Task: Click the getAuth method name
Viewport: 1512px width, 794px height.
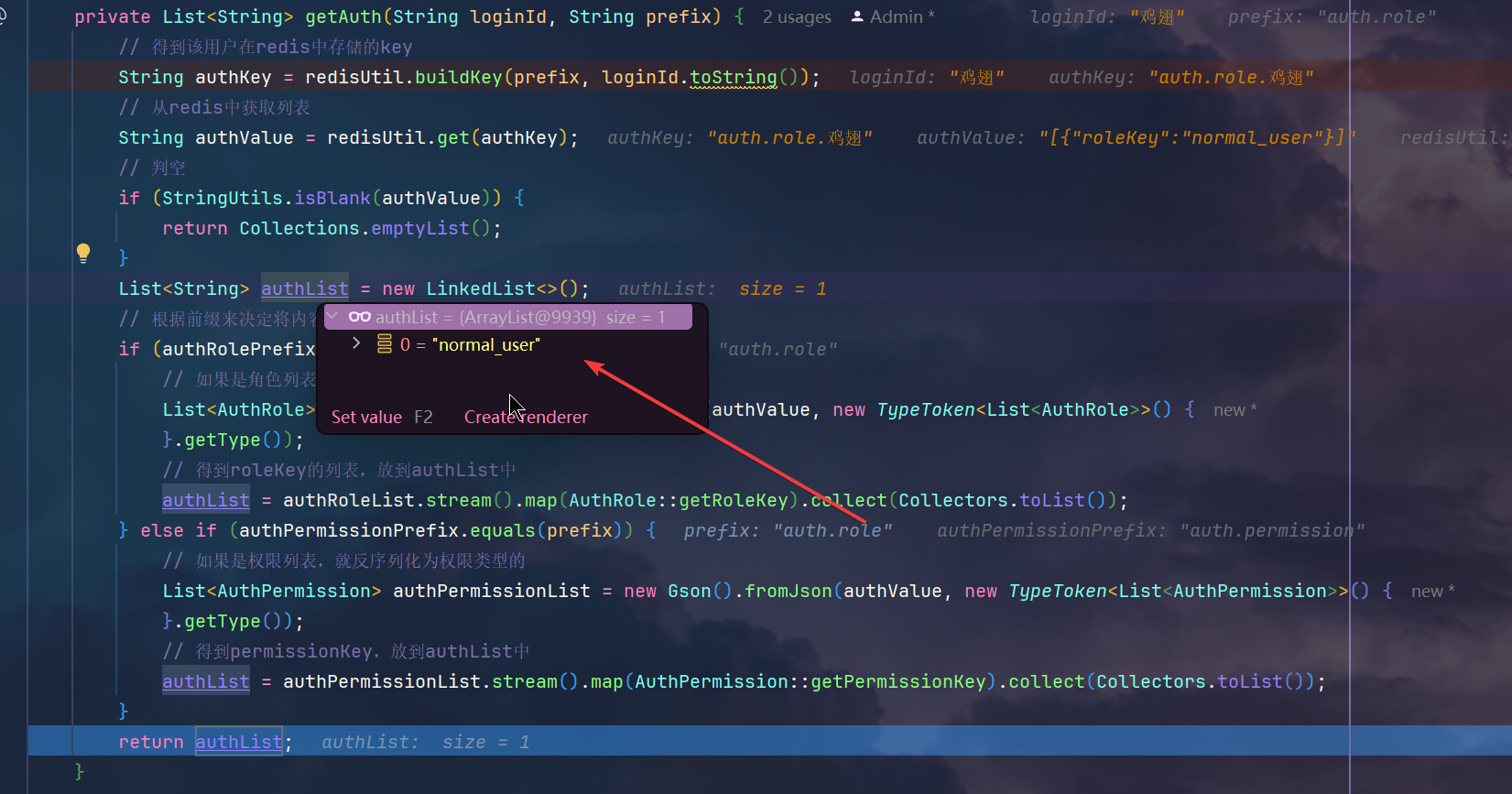Action: coord(343,16)
